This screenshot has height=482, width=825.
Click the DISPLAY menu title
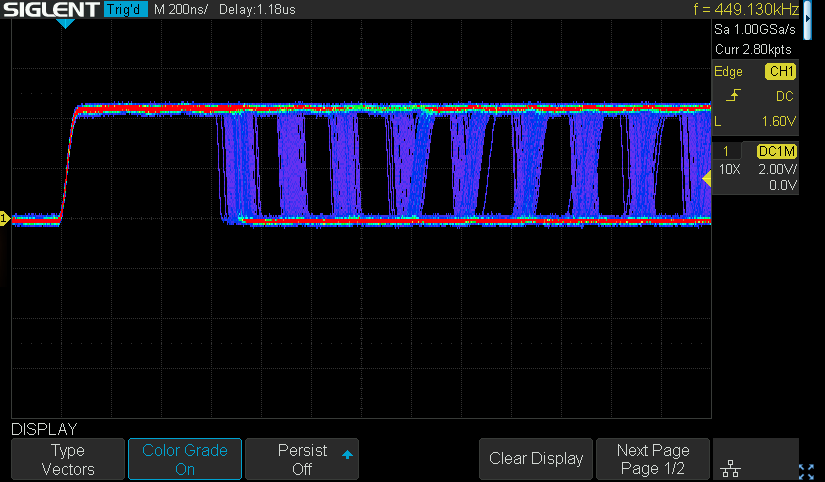(44, 429)
